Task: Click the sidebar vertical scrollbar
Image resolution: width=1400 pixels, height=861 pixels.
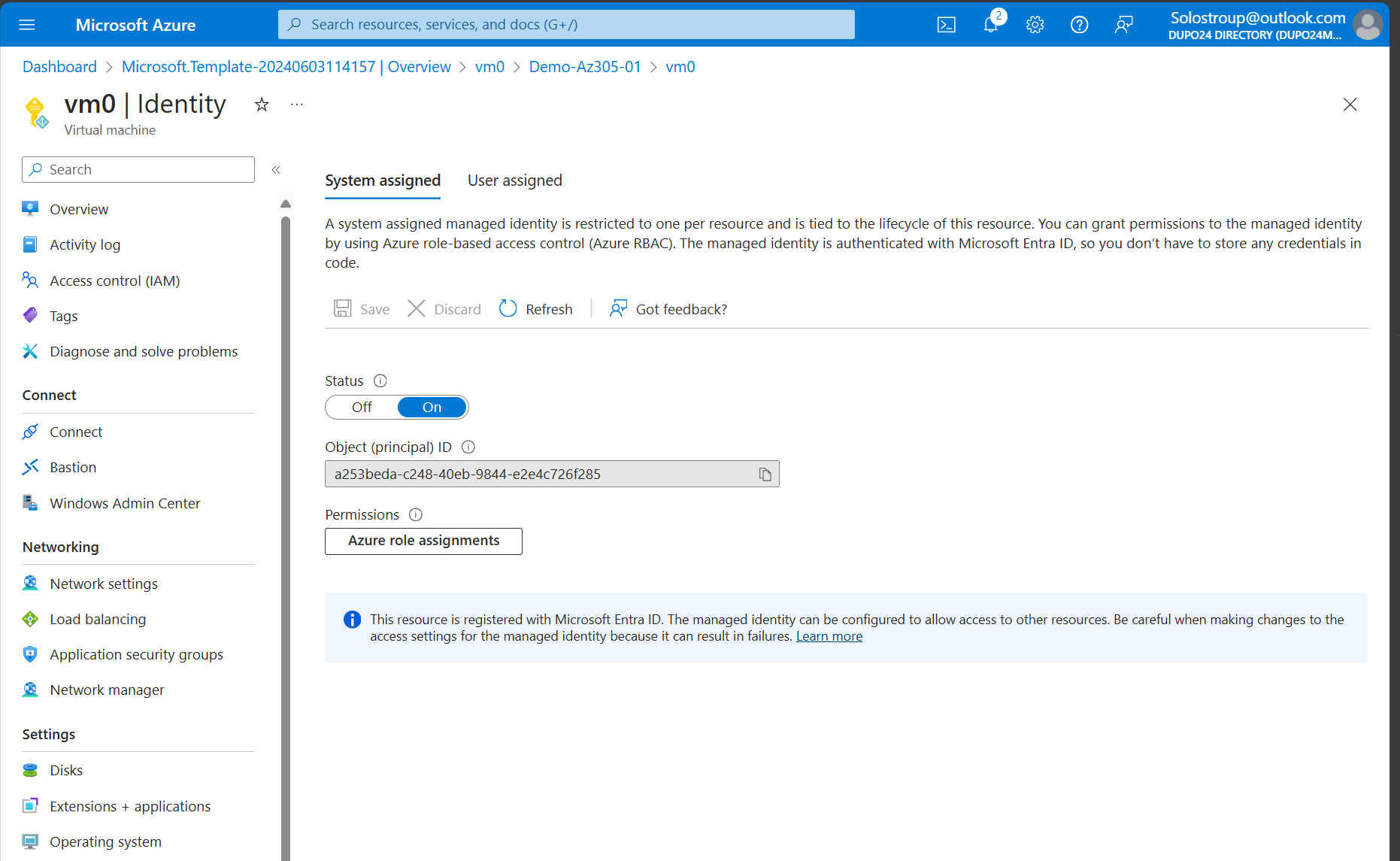Action: click(286, 538)
